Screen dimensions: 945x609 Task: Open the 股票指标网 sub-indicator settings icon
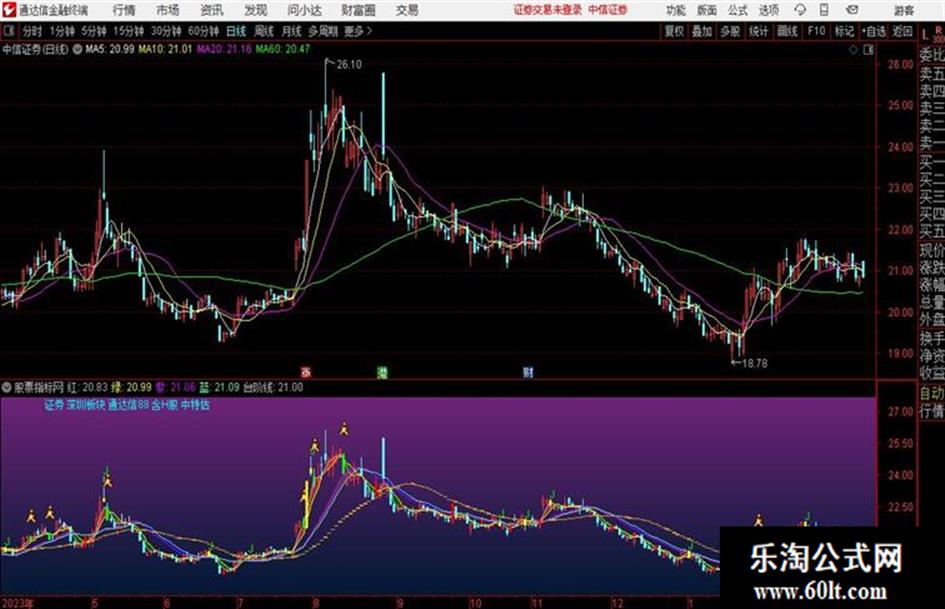click(7, 387)
